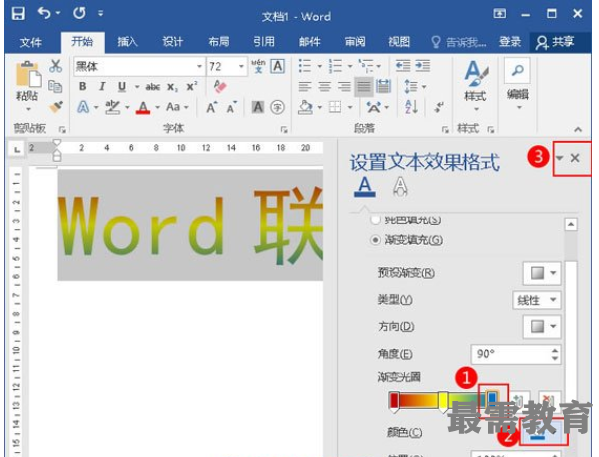Click the Cut scissors icon
599x457 pixels.
pyautogui.click(x=55, y=66)
